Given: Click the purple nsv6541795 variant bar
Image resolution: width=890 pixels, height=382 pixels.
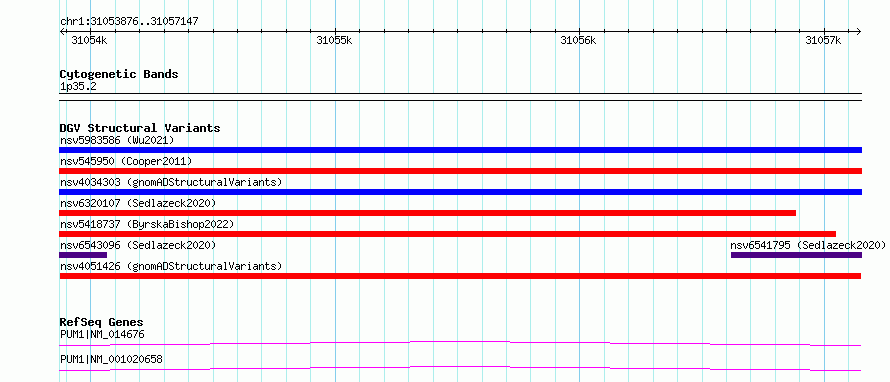Looking at the screenshot, I should click(x=796, y=255).
